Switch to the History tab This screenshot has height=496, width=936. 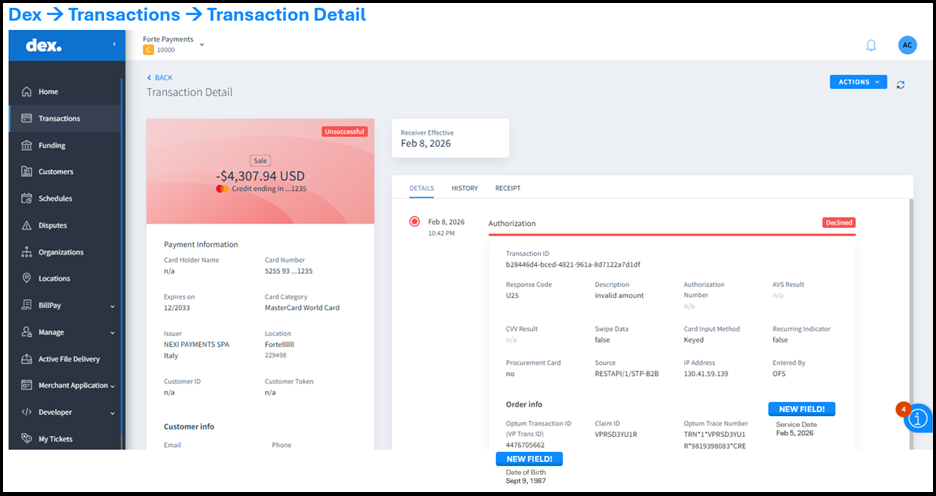[464, 188]
